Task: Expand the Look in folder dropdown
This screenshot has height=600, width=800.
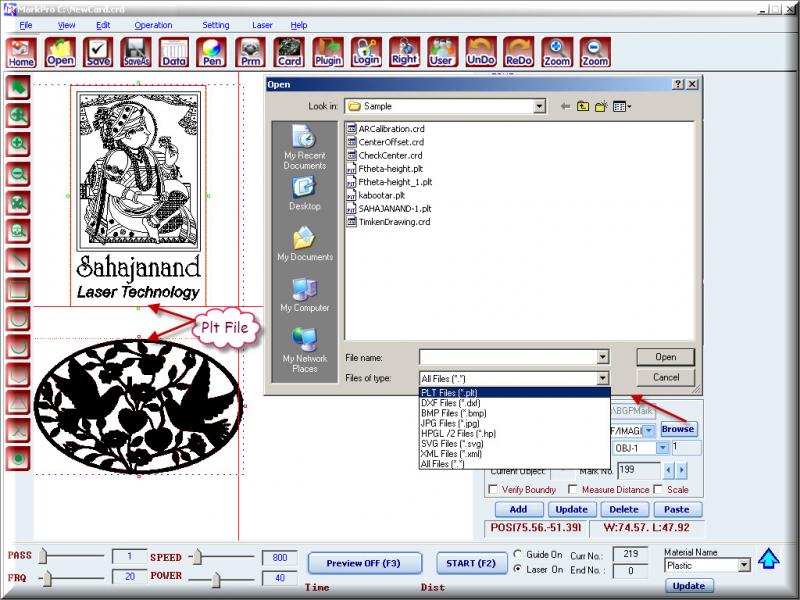Action: (539, 106)
